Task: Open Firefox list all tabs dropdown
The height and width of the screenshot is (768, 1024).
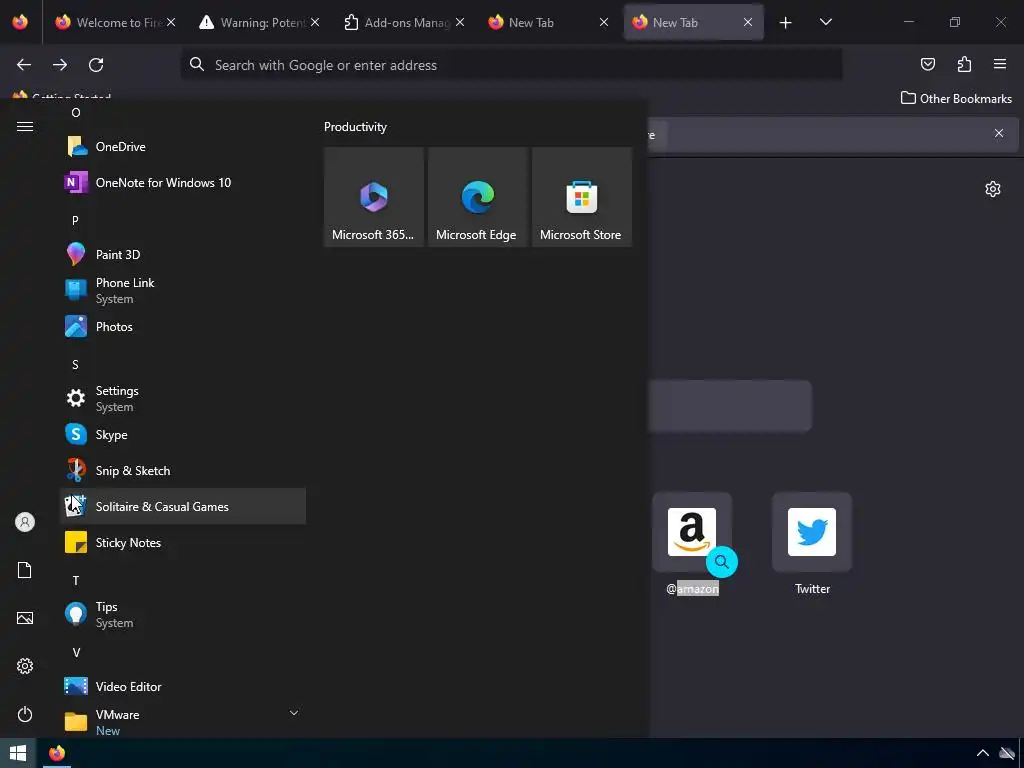Action: pyautogui.click(x=825, y=22)
